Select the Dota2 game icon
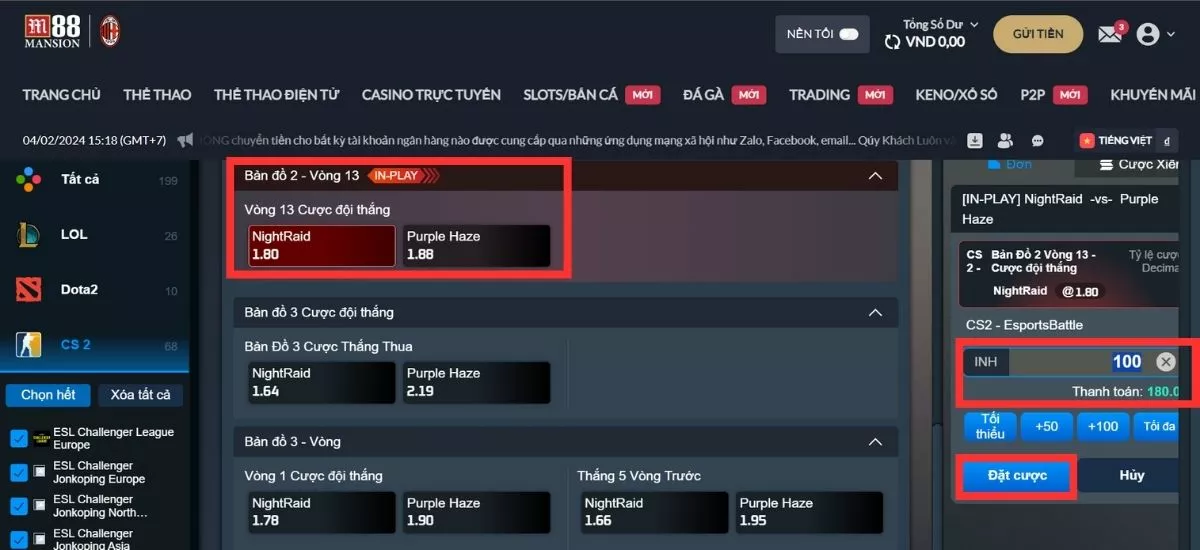This screenshot has height=550, width=1200. tap(28, 290)
